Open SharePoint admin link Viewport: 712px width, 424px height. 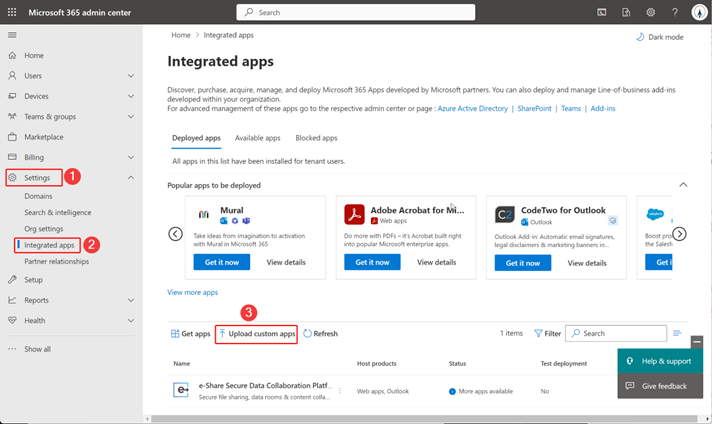pos(534,108)
